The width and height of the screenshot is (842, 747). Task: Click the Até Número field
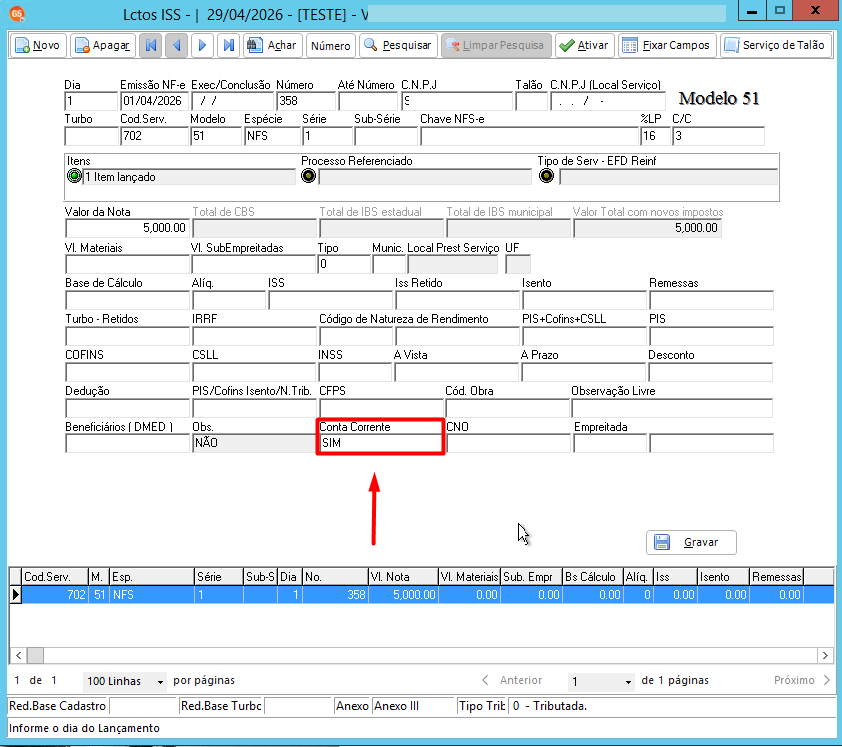pos(368,101)
